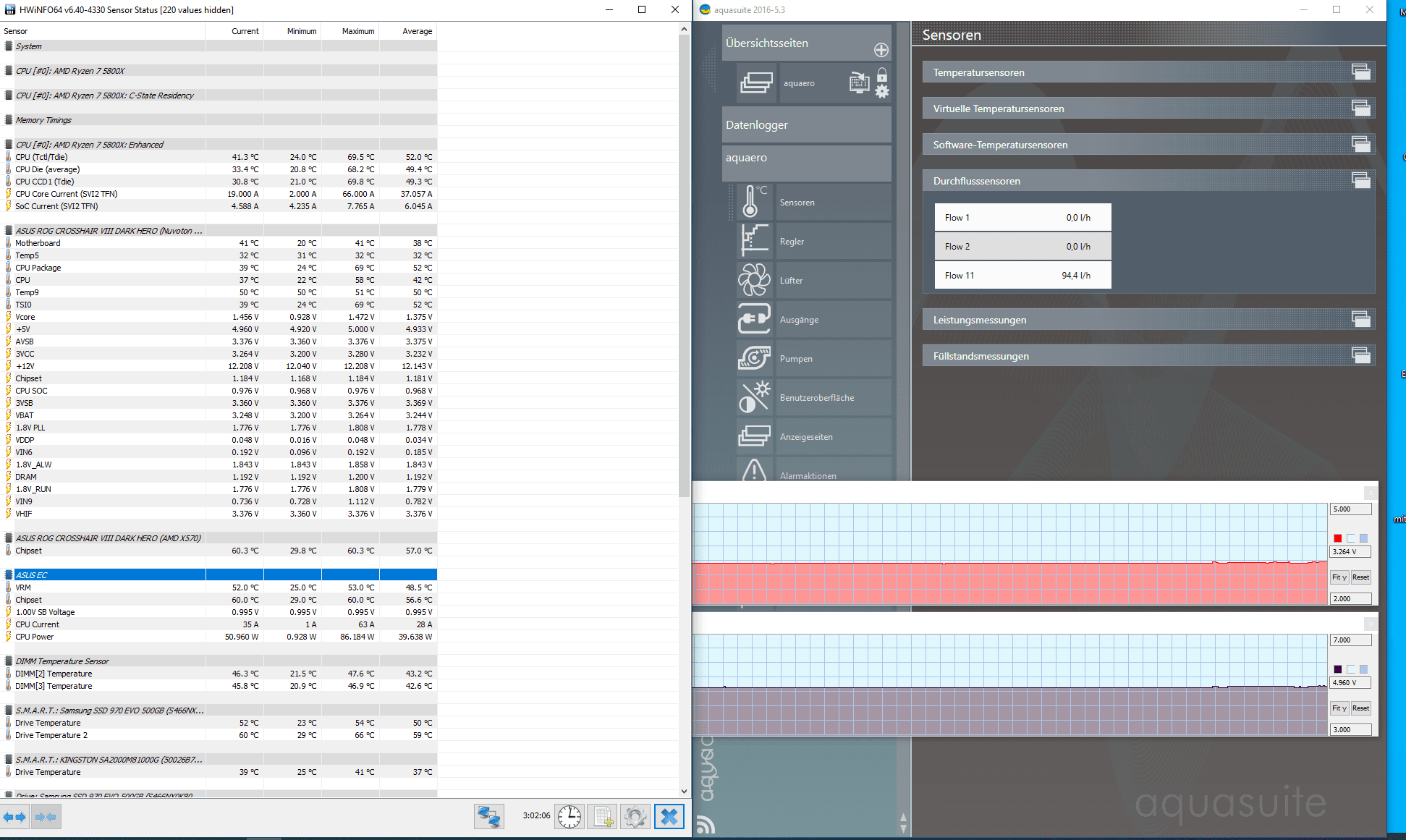The width and height of the screenshot is (1406, 840).
Task: Select Flow 11 sensor row
Action: click(x=1022, y=275)
